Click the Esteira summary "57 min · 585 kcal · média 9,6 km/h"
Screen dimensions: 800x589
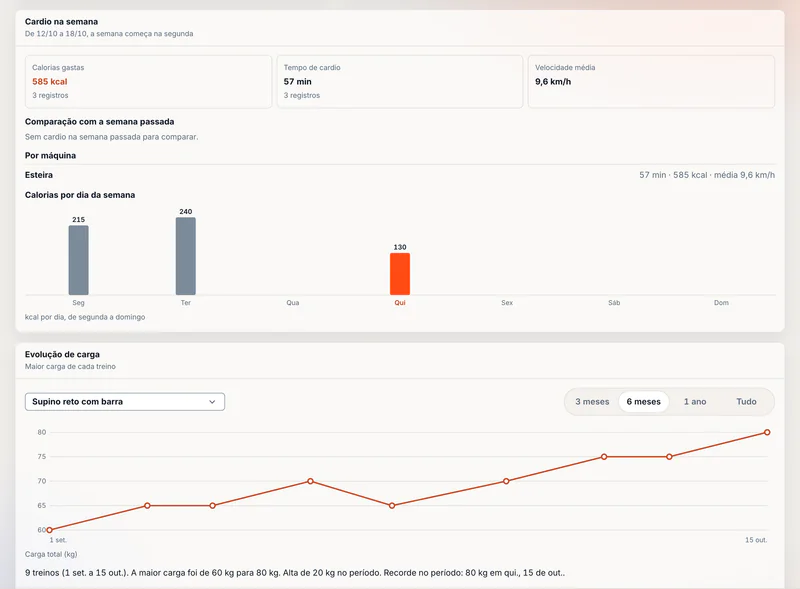point(707,175)
